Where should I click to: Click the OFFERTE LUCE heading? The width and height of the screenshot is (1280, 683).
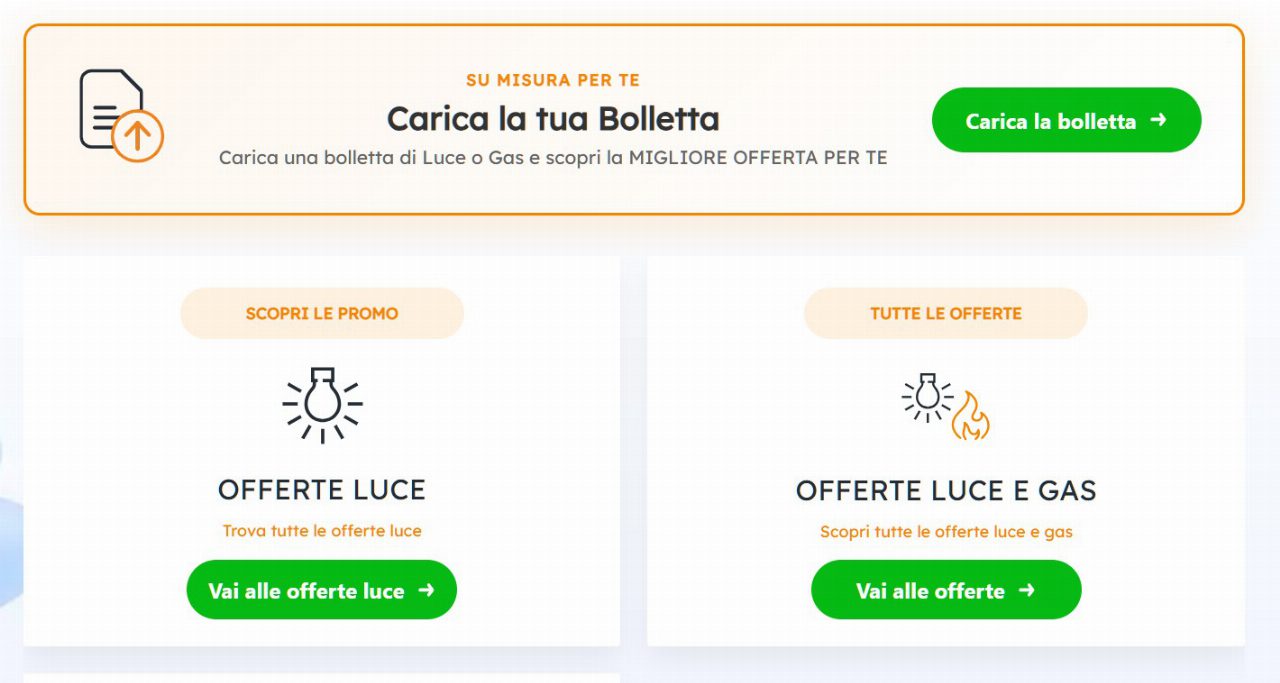coord(322,490)
